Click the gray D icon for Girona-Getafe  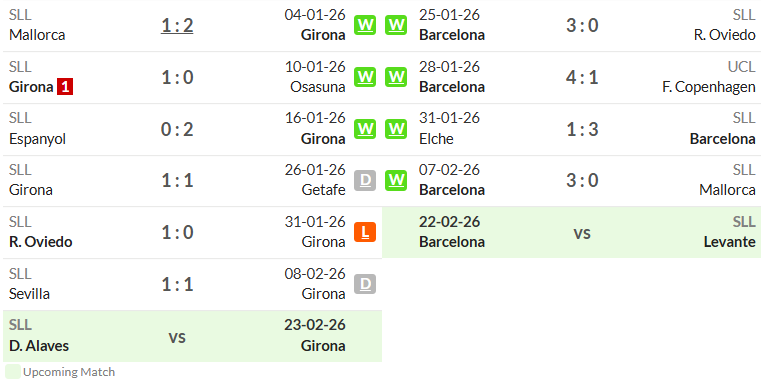(365, 180)
